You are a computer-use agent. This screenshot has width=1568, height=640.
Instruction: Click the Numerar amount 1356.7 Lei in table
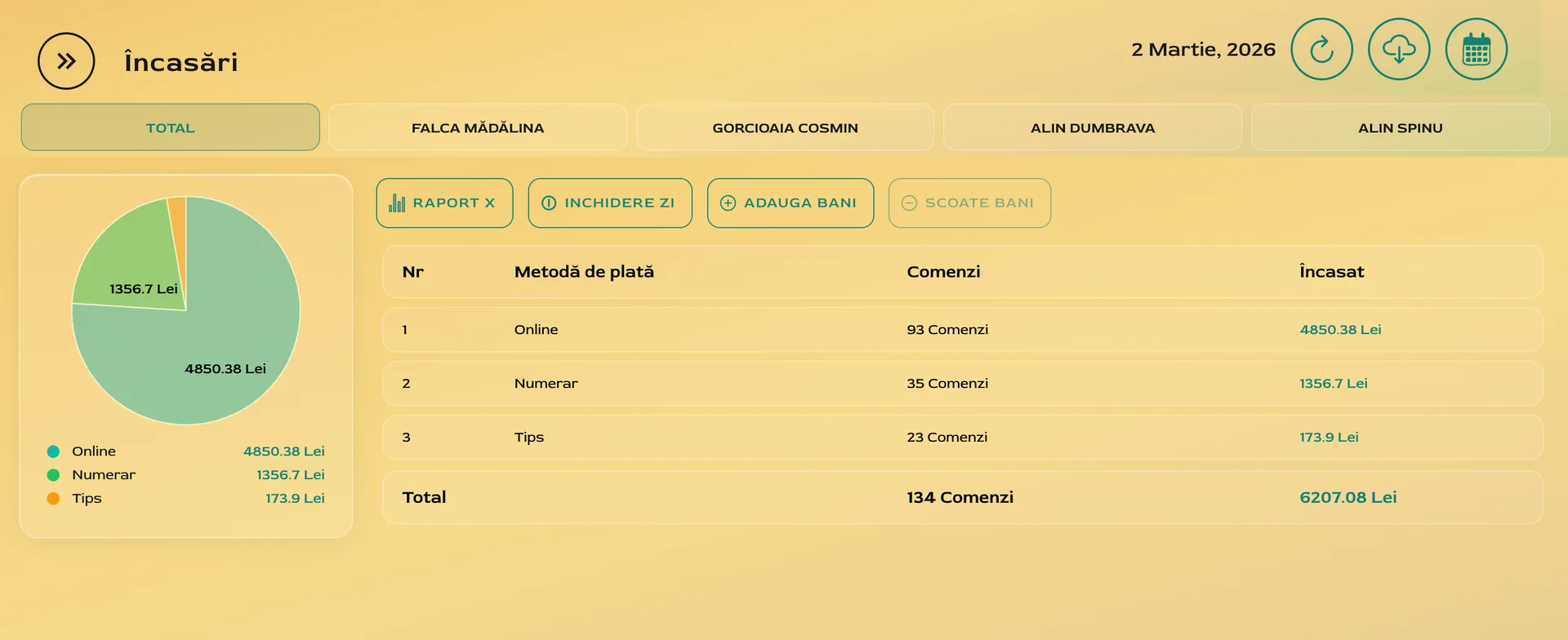tap(1333, 384)
